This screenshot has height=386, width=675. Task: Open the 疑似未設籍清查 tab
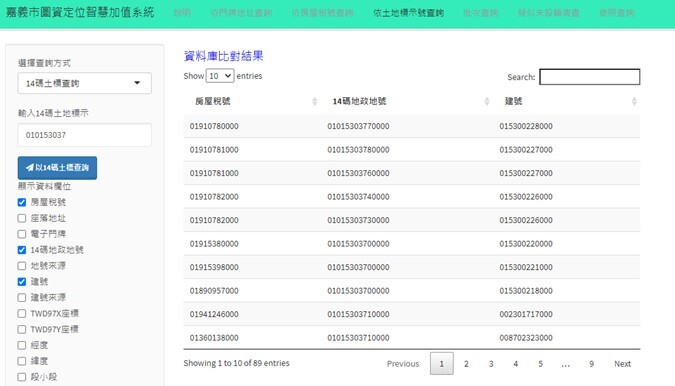pos(548,13)
